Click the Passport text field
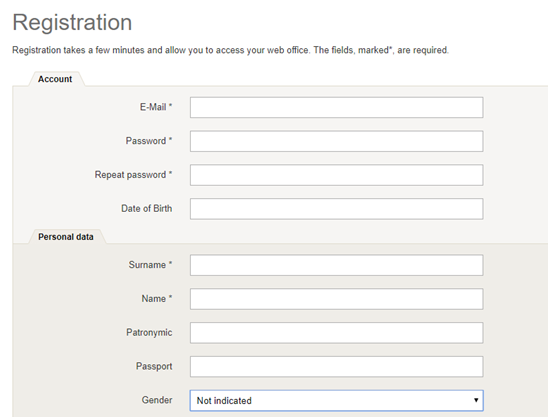 pos(336,367)
